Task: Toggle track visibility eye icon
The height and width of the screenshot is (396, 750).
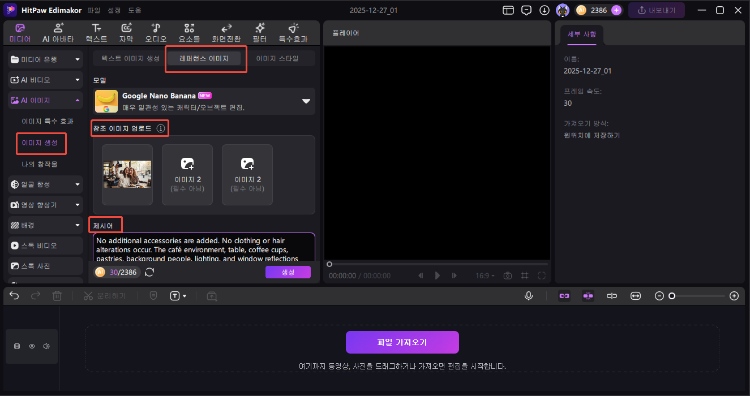Action: pos(32,346)
